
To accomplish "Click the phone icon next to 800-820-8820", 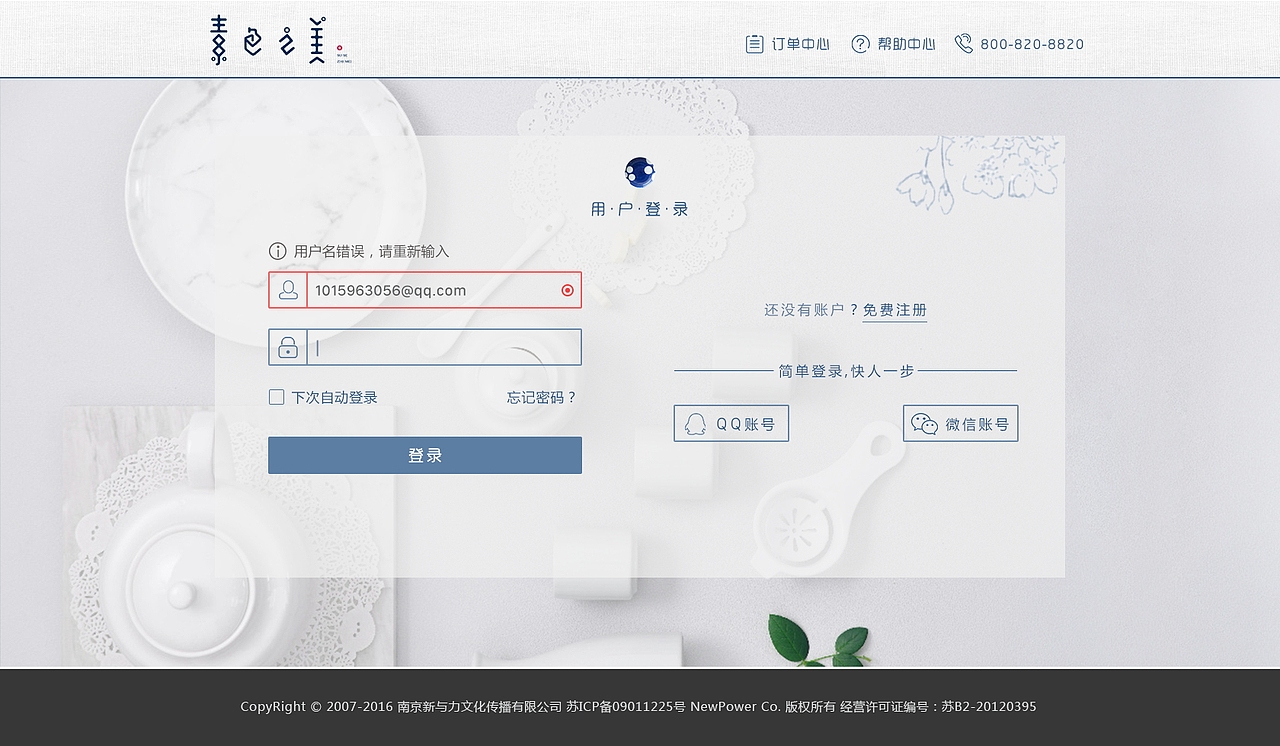I will point(963,43).
